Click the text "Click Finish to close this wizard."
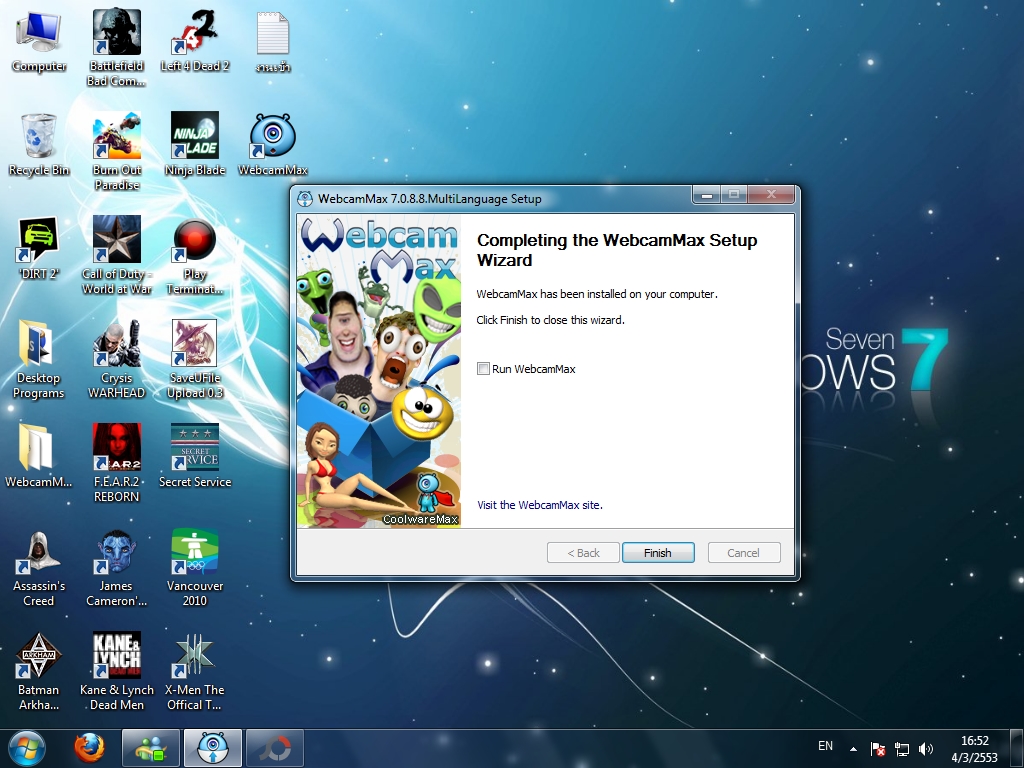The image size is (1024, 768). 551,320
